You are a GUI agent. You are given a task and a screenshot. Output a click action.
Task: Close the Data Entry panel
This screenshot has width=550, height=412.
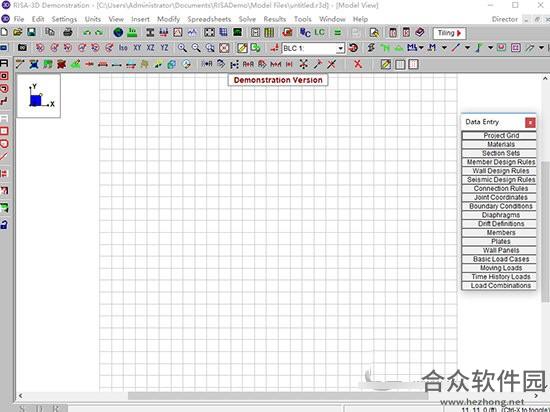coord(530,122)
